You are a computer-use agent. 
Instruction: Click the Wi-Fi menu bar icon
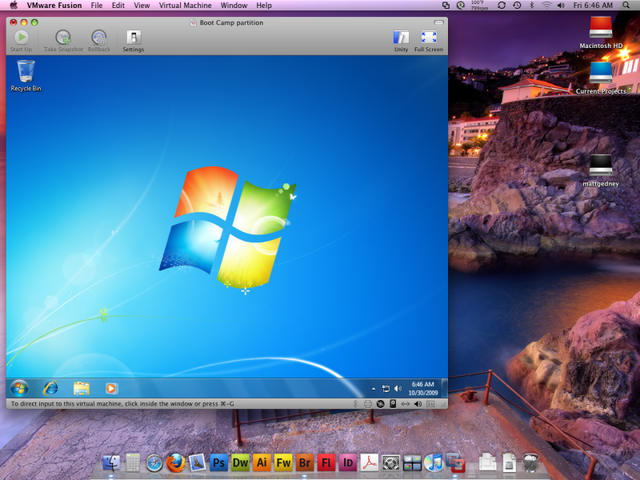547,5
